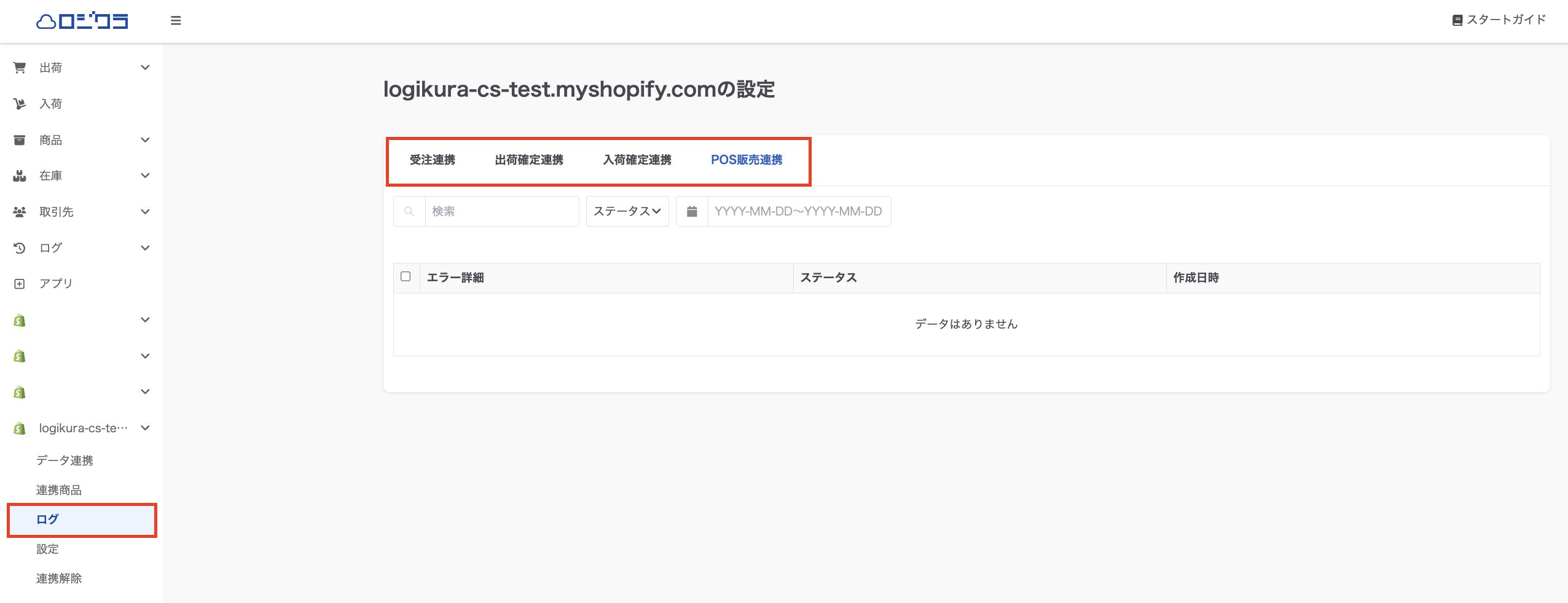Select the 入荷確定連携 tab

coord(637,160)
